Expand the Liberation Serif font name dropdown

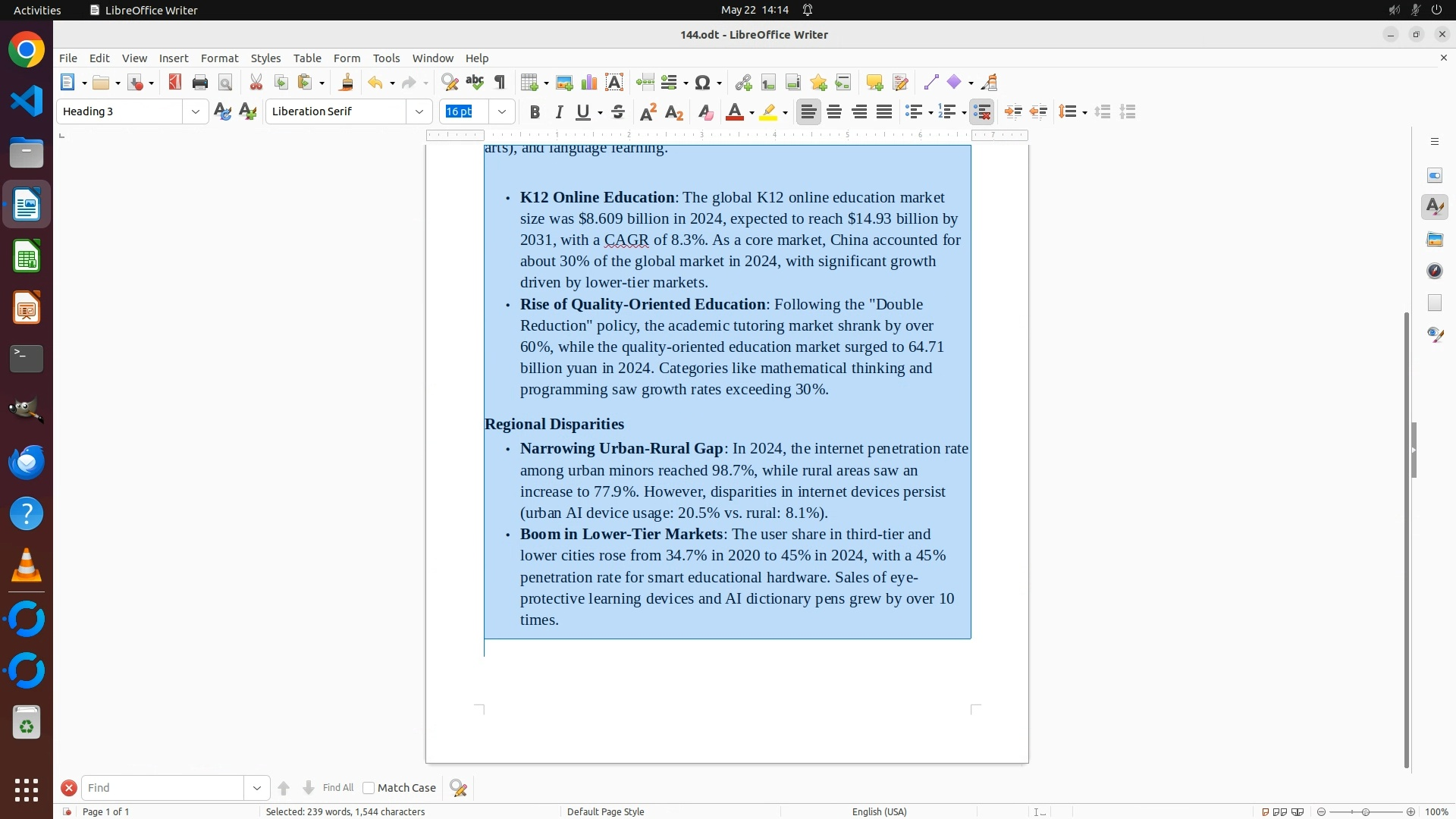(x=419, y=112)
